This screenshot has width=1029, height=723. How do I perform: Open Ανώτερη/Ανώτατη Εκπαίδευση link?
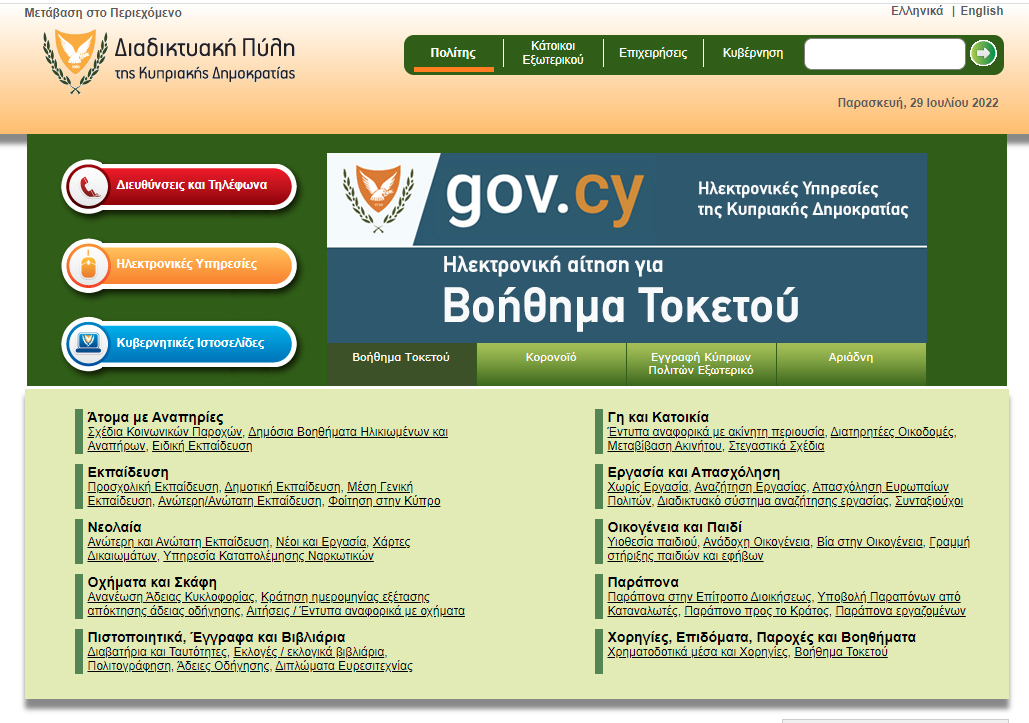(240, 501)
